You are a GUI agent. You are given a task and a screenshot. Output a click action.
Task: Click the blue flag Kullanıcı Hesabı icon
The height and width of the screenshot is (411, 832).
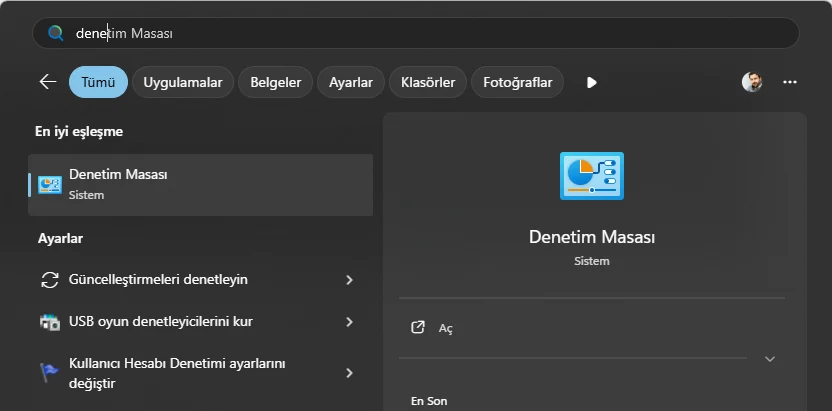(49, 373)
